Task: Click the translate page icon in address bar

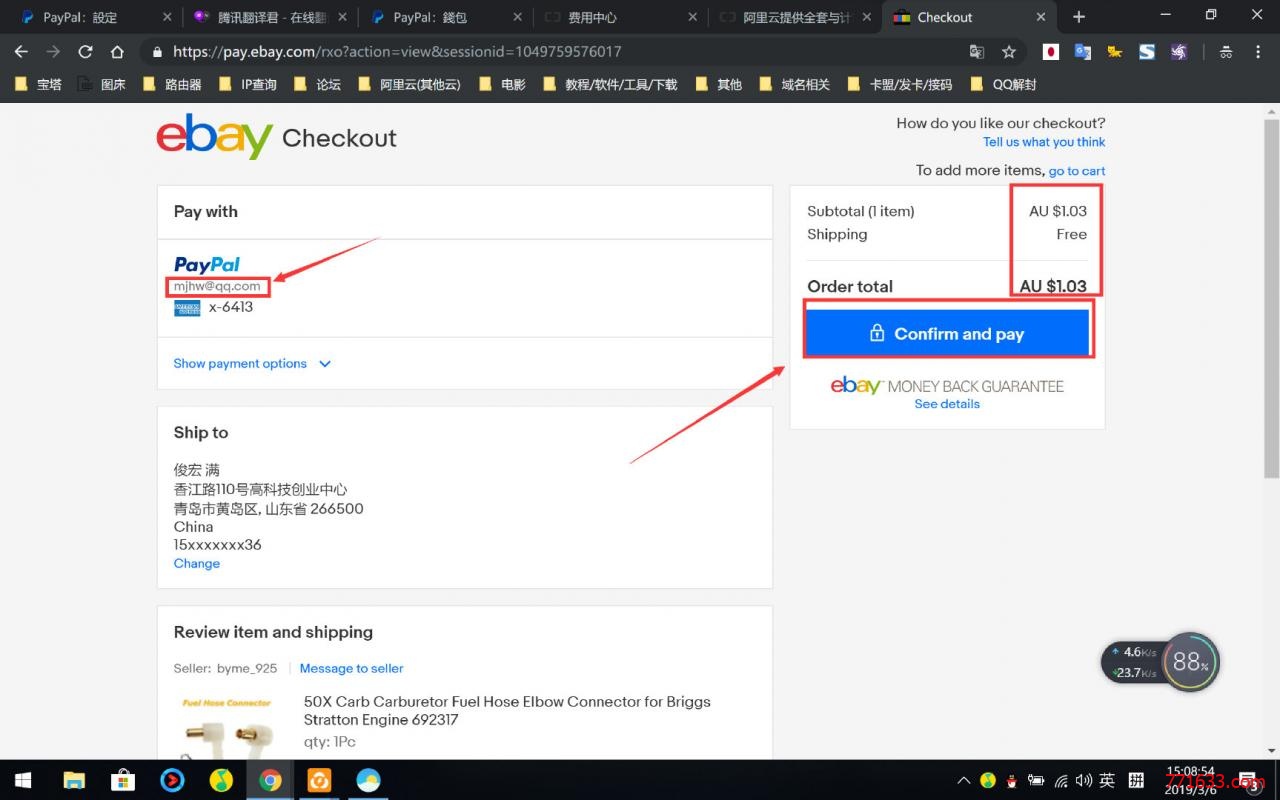Action: 977,52
